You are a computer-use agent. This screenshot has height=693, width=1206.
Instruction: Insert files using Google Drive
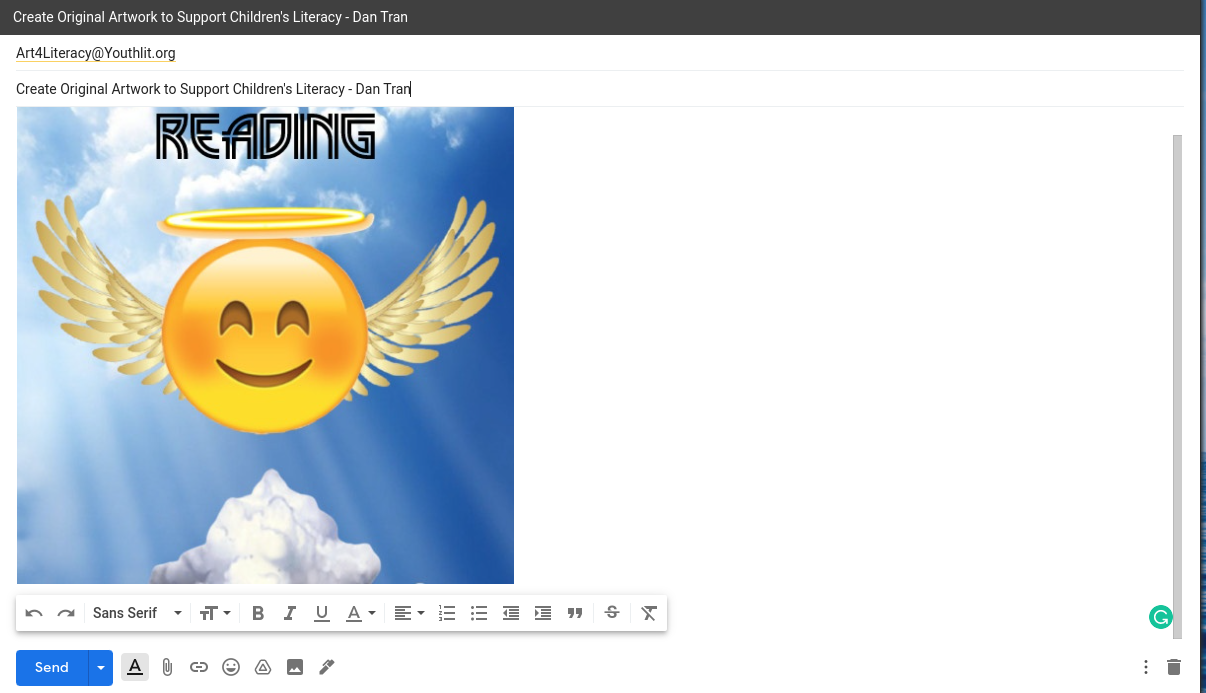coord(263,667)
